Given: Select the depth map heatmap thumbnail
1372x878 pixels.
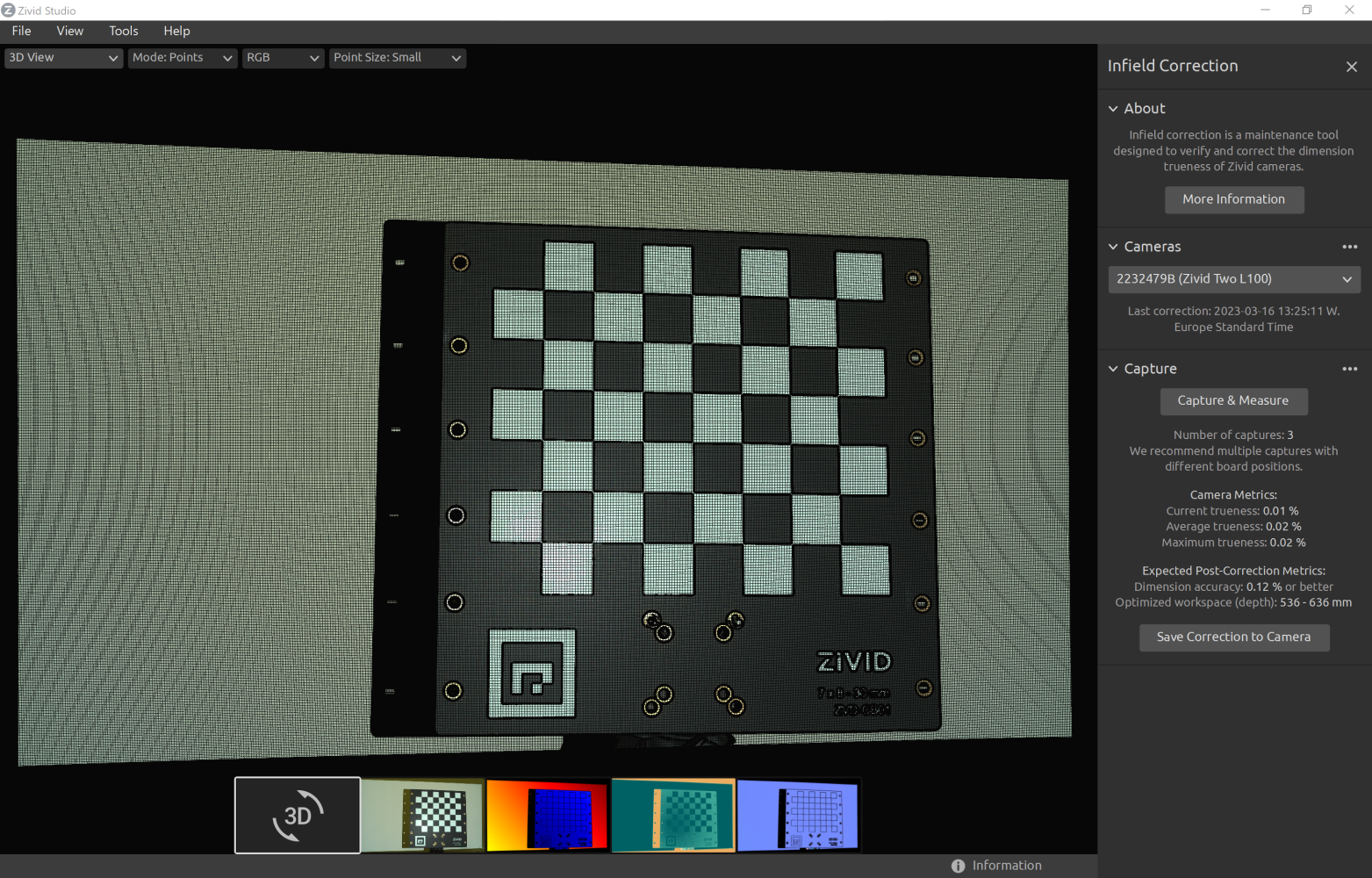Looking at the screenshot, I should point(548,815).
